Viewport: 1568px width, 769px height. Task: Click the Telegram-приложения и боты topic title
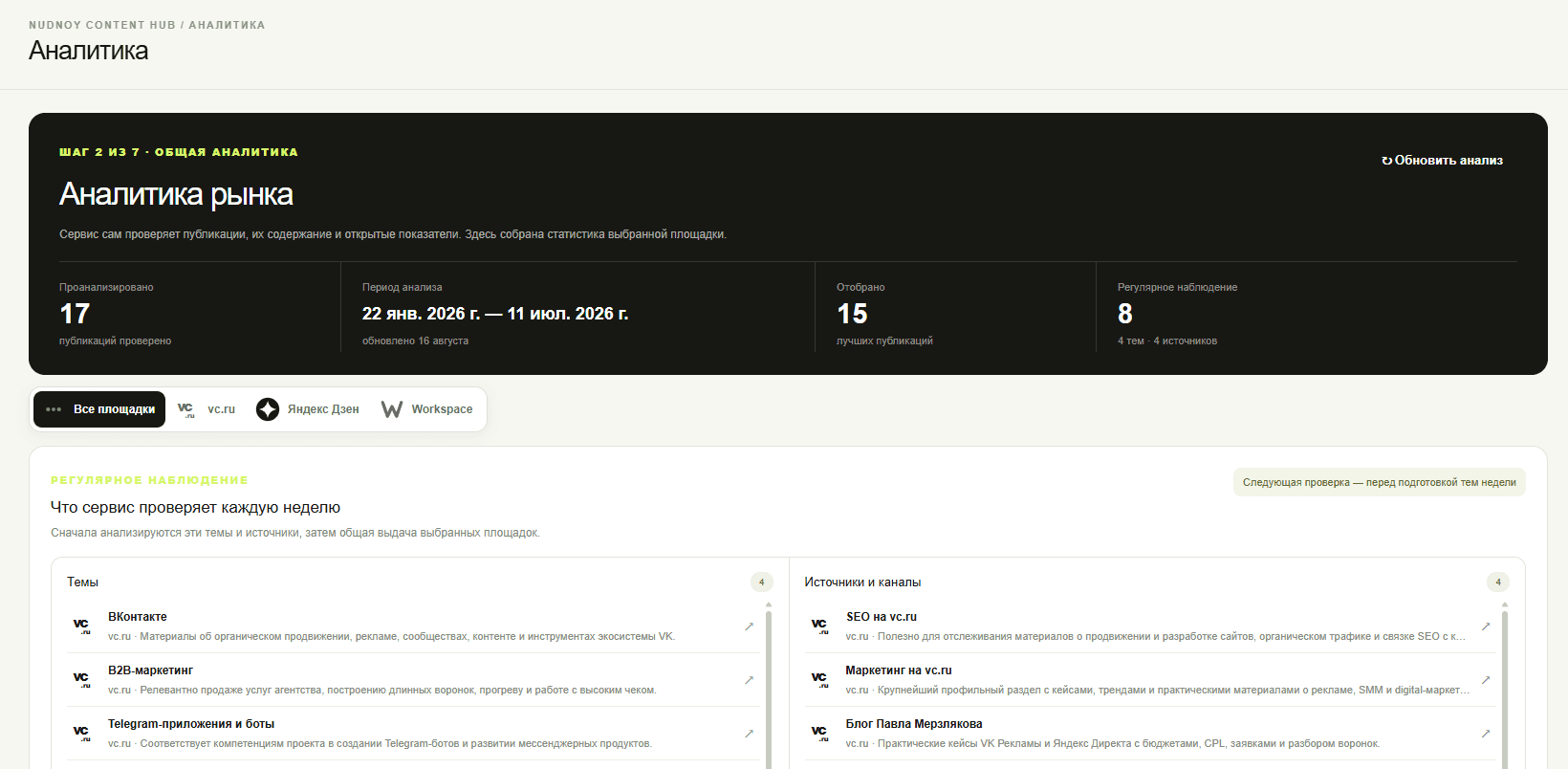coord(191,724)
